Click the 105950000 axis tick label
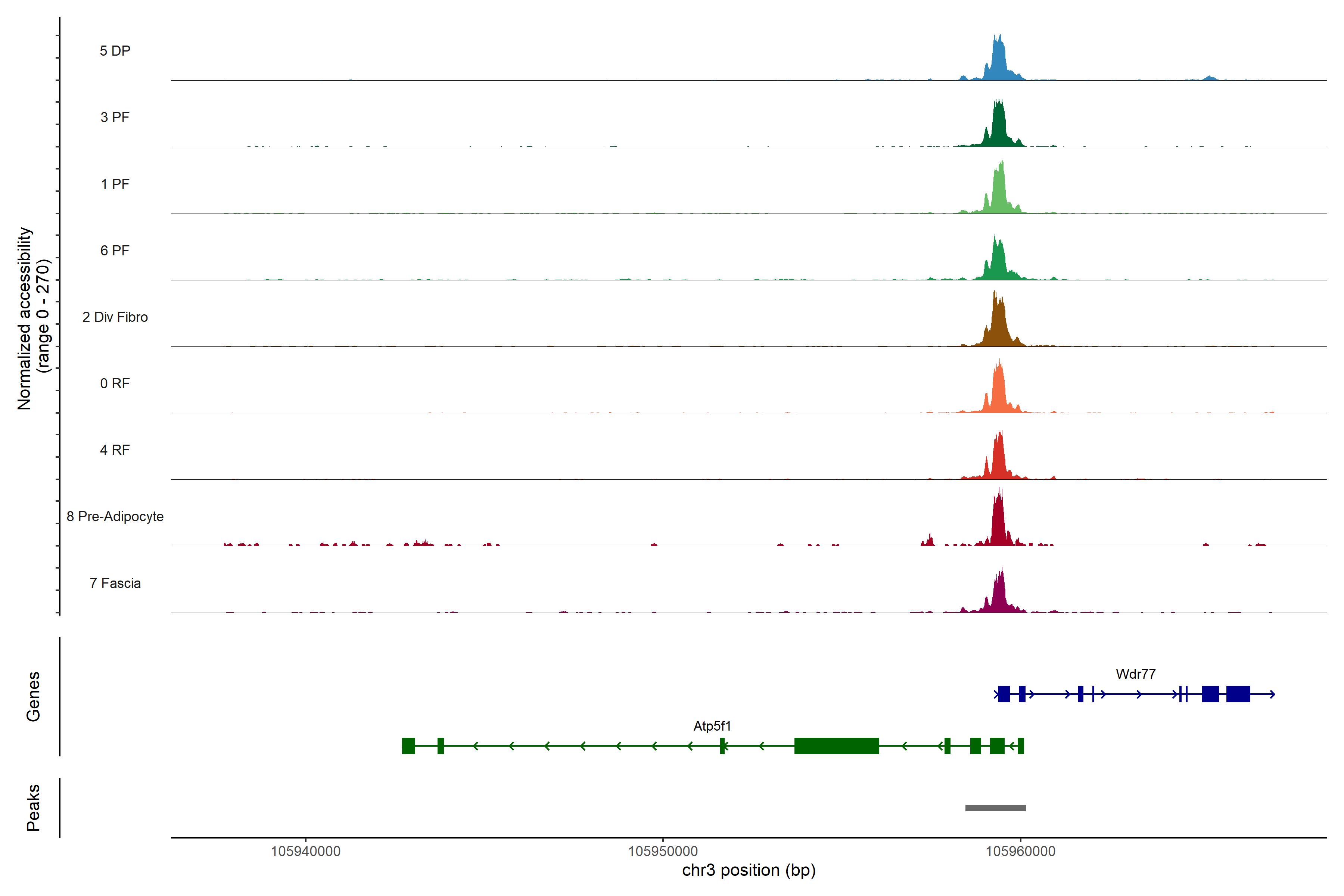 (x=663, y=851)
